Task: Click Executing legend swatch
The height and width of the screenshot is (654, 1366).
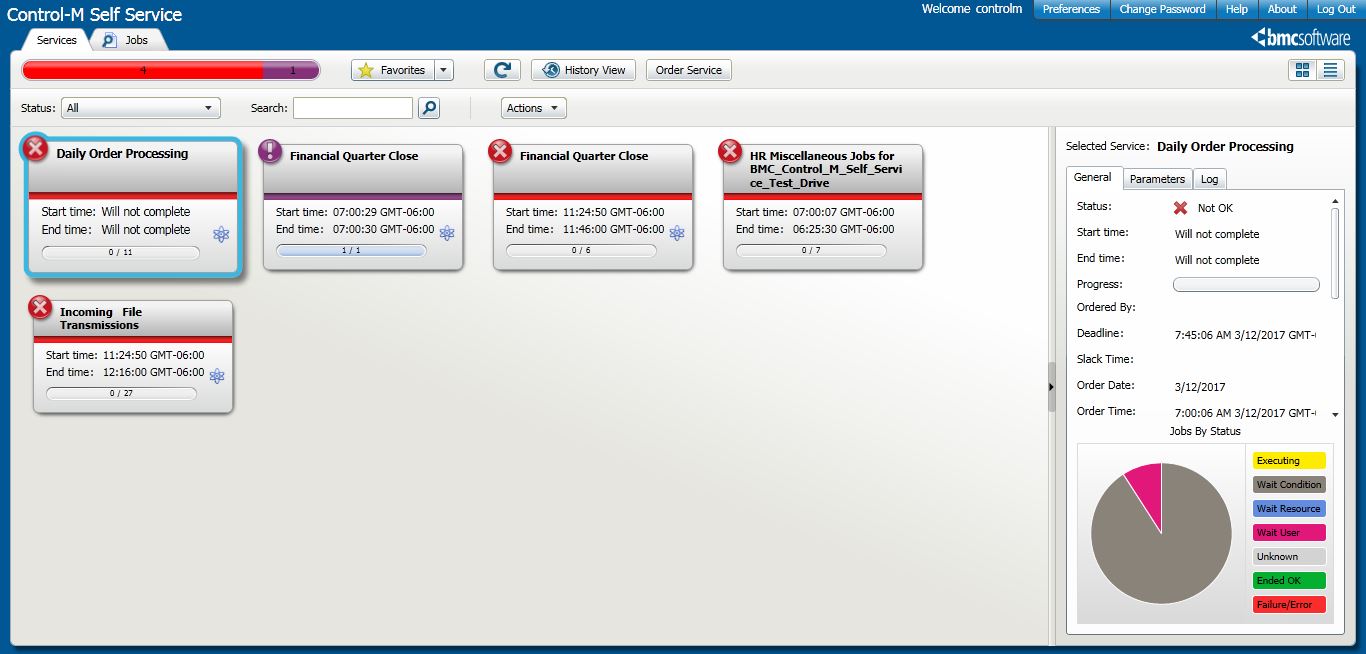Action: [1289, 461]
